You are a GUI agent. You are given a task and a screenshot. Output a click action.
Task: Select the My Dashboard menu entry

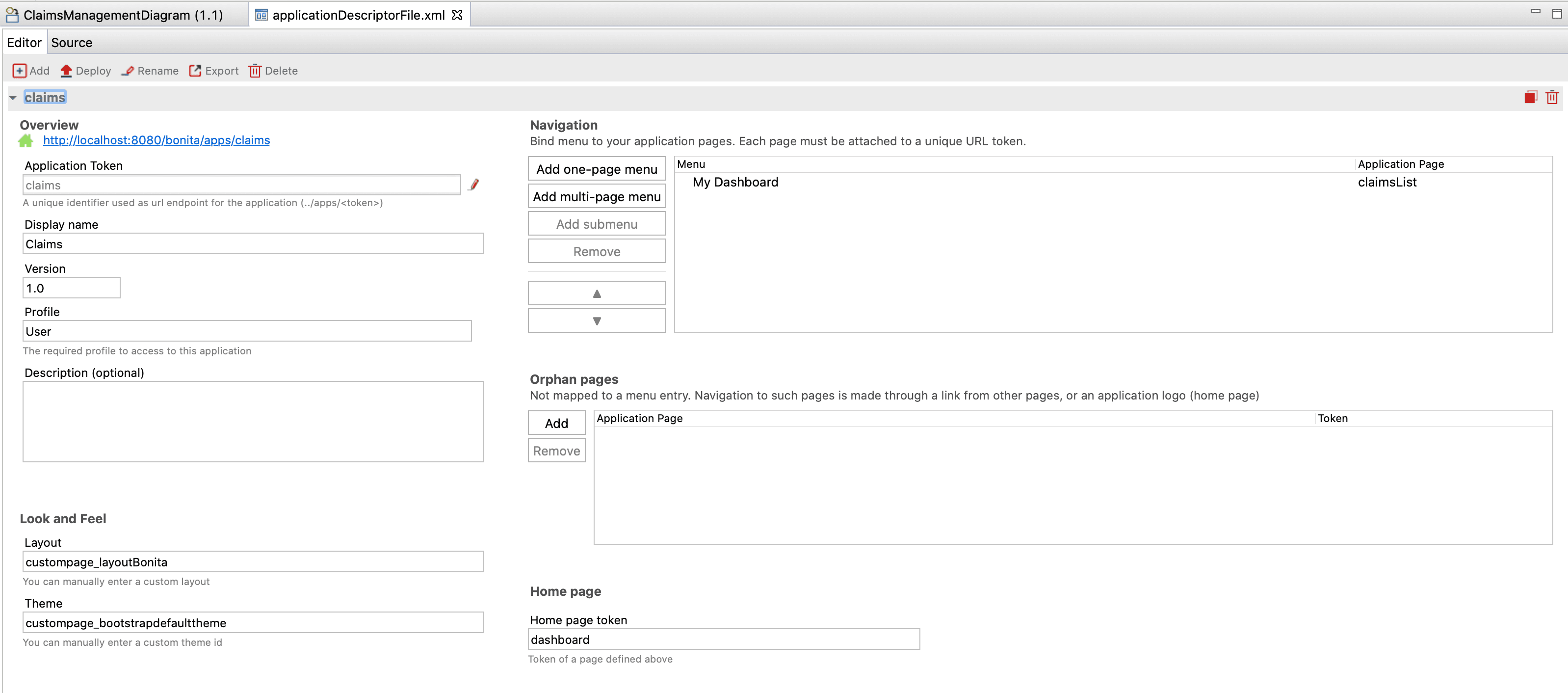(x=735, y=182)
